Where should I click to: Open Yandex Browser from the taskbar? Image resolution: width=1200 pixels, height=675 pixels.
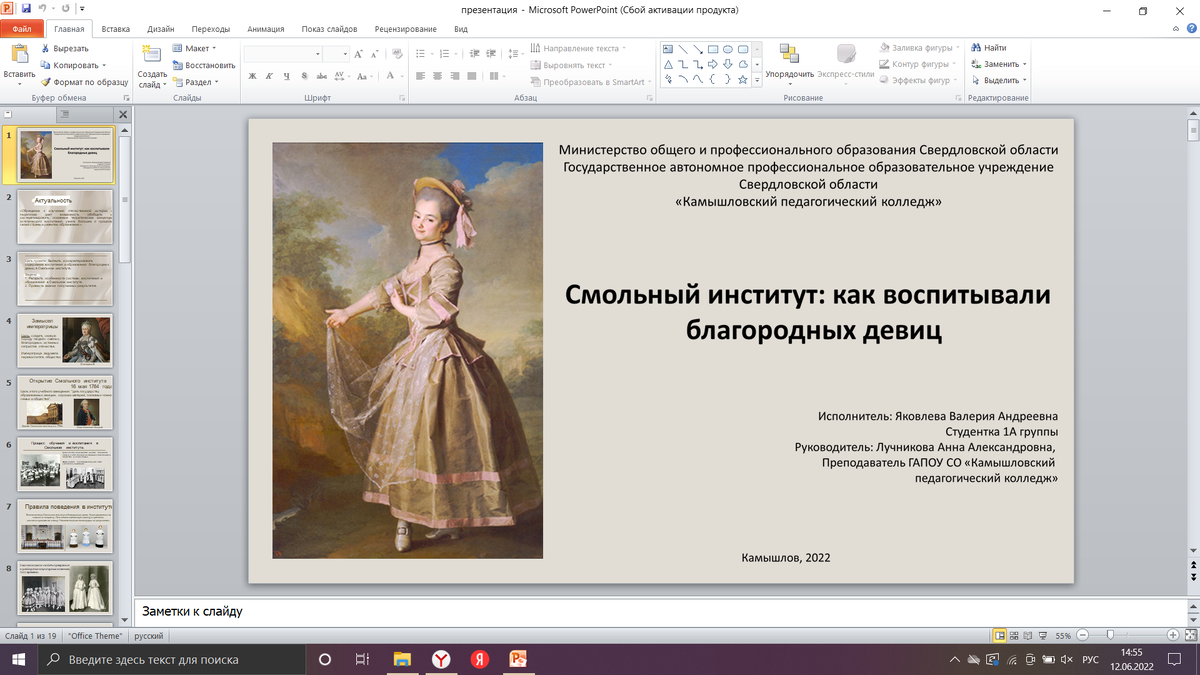[x=441, y=659]
